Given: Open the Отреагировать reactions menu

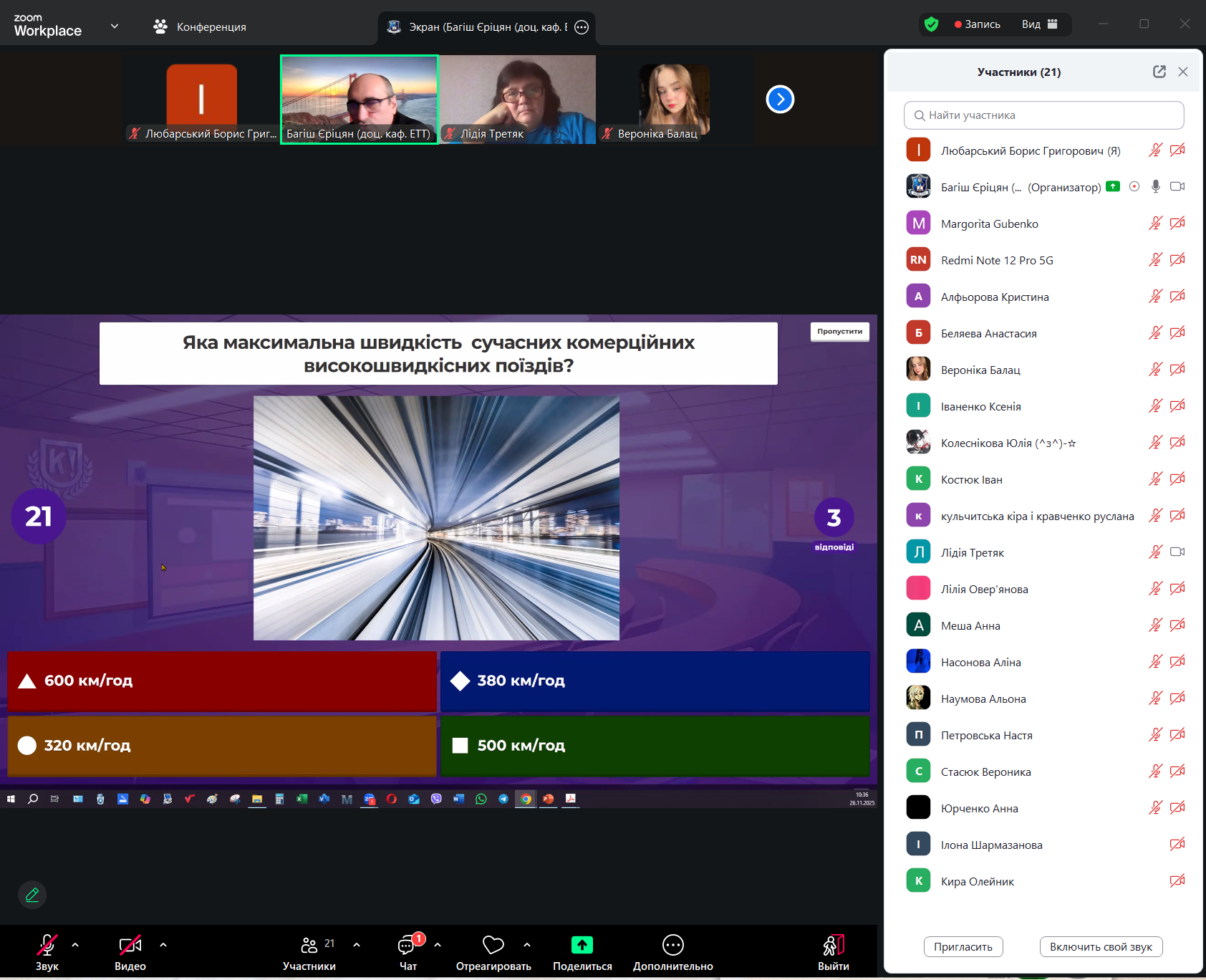Looking at the screenshot, I should pyautogui.click(x=493, y=953).
